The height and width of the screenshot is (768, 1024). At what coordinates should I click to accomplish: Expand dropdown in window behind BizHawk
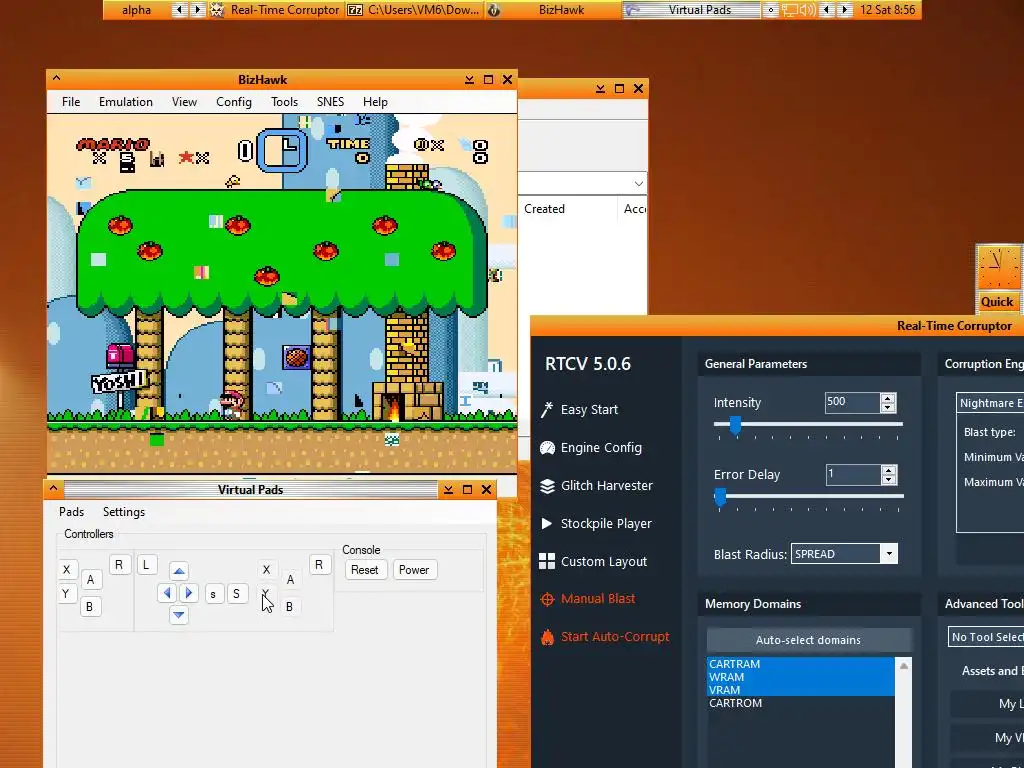pos(639,184)
